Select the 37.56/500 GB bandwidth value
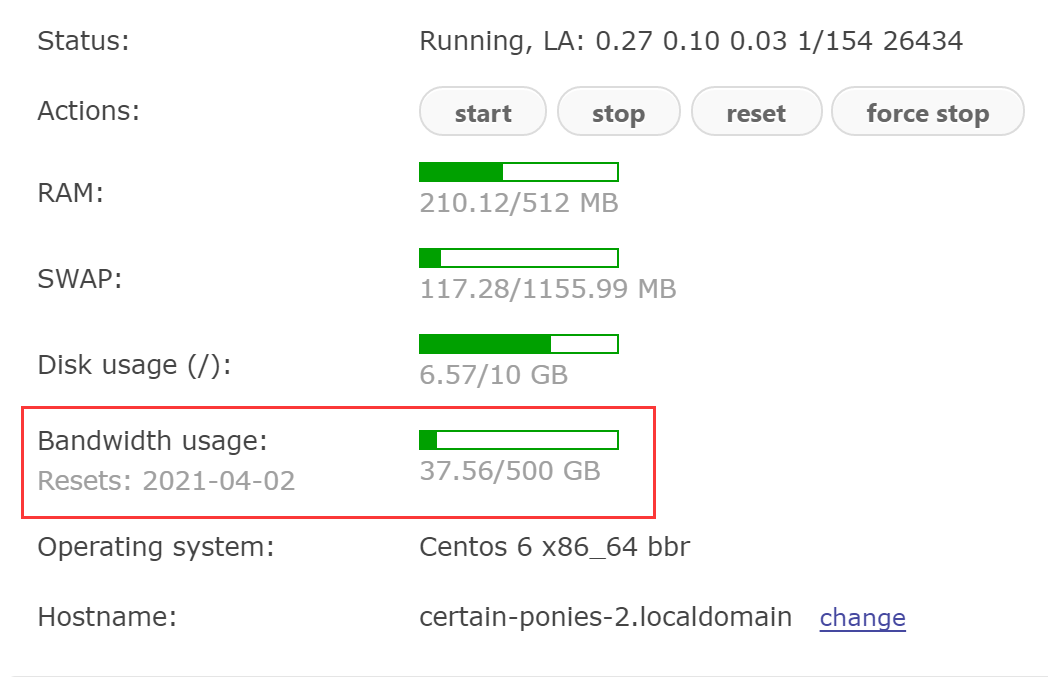The height and width of the screenshot is (677, 1048). pyautogui.click(x=509, y=471)
